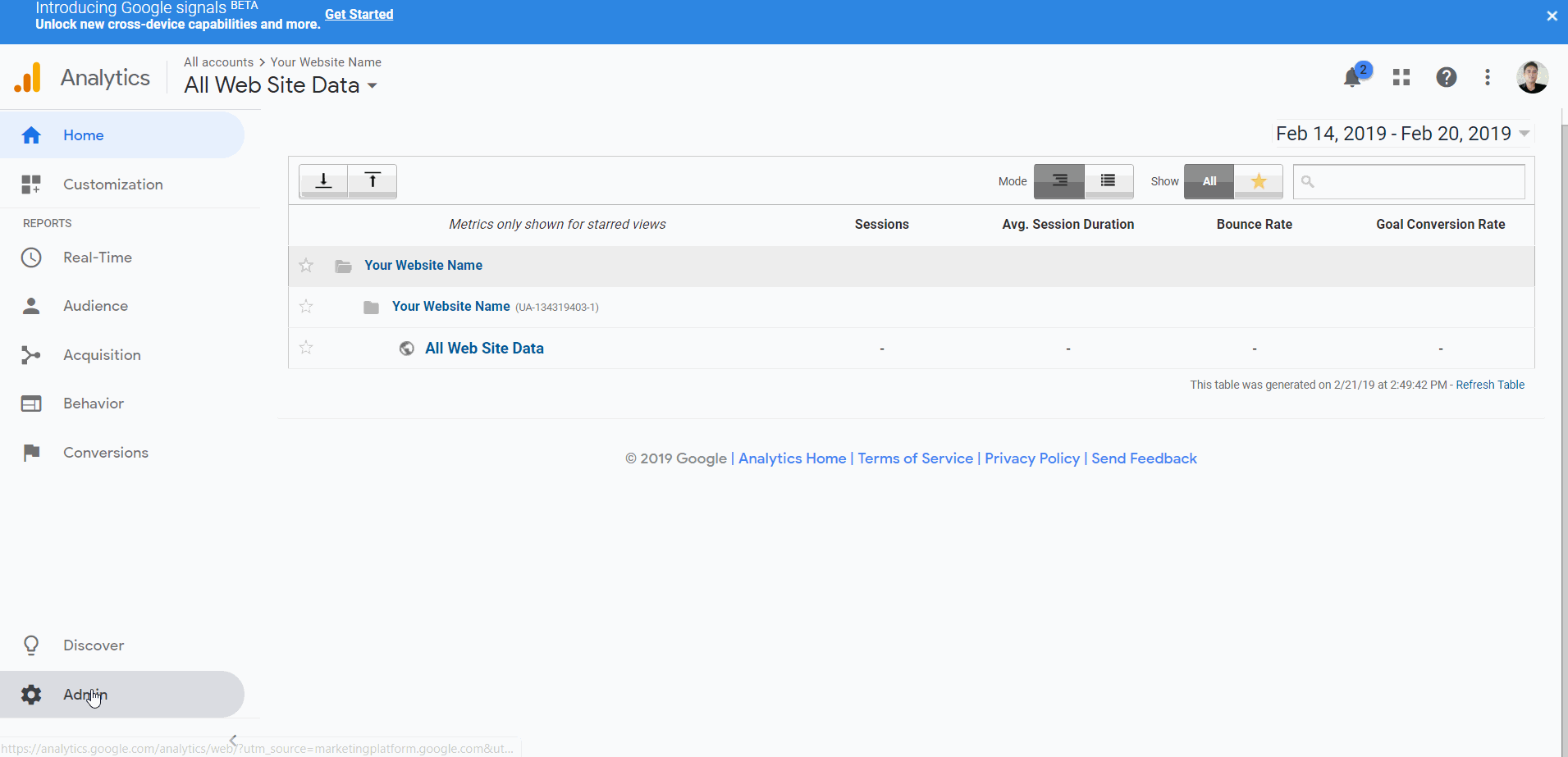Open the Your Website Name account link
1568x757 pixels.
423,265
